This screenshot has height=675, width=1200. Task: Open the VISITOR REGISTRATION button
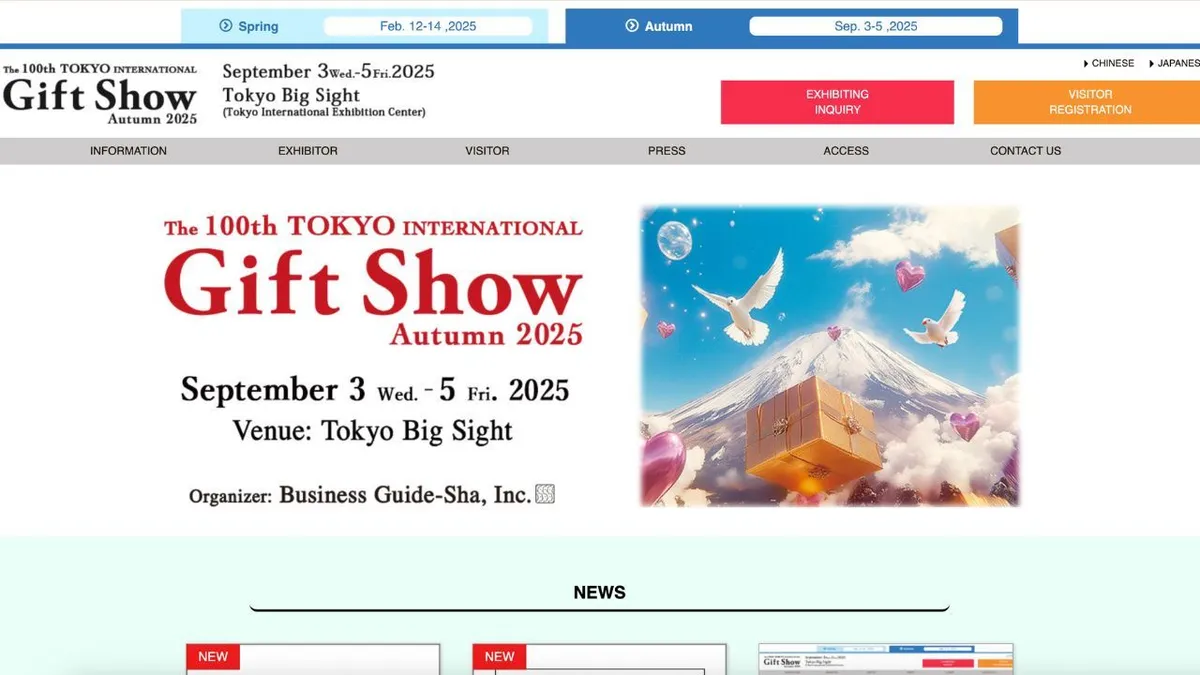(1087, 102)
